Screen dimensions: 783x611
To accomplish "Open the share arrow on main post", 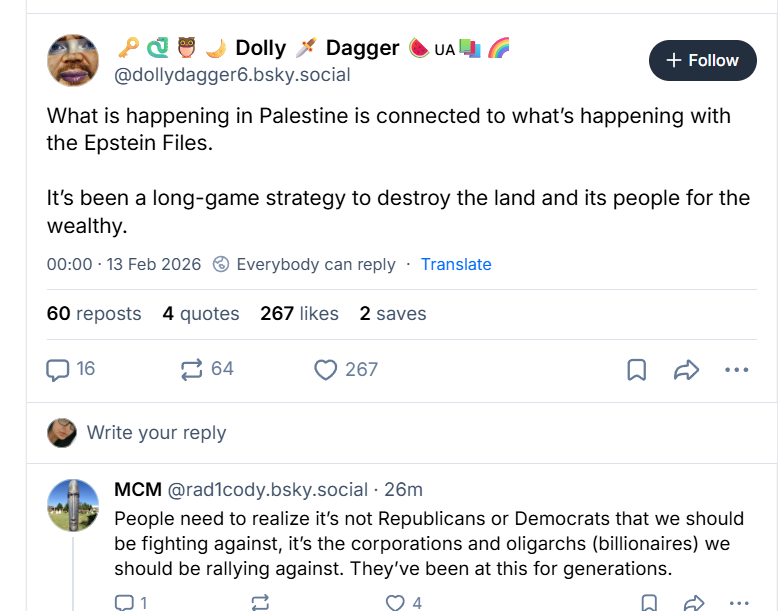I will pos(686,370).
